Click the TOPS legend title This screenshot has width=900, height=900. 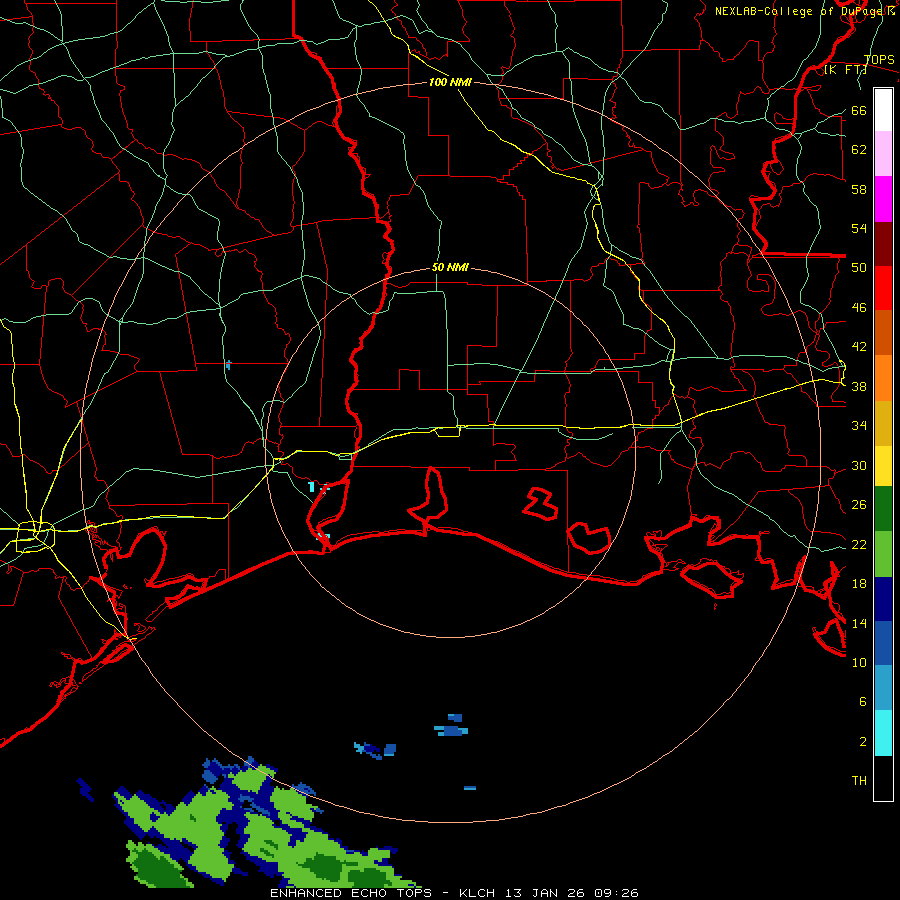pyautogui.click(x=879, y=59)
